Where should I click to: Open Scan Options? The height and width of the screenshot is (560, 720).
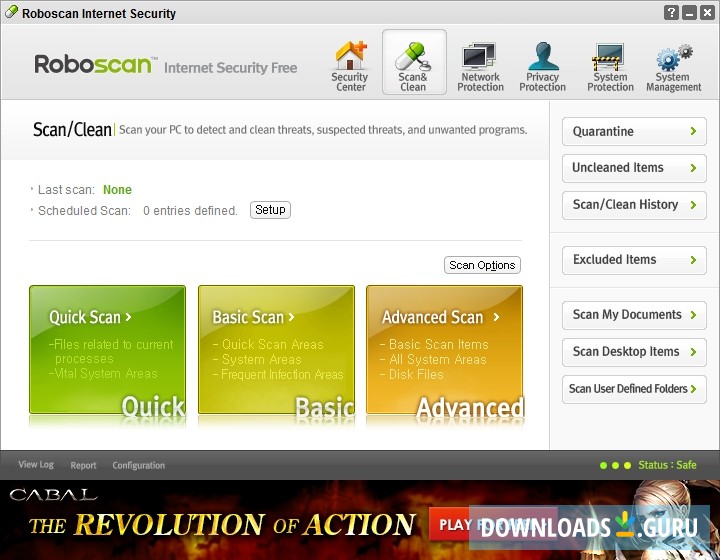point(482,265)
